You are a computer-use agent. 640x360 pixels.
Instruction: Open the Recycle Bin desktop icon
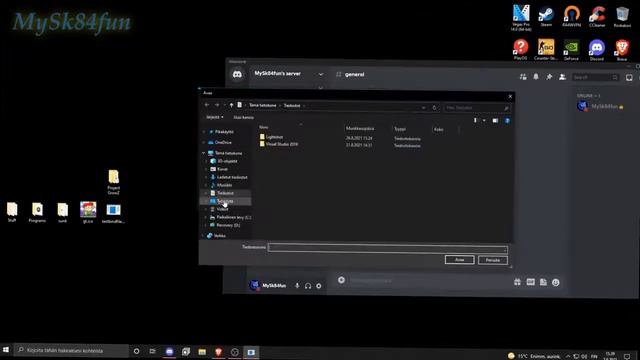click(x=622, y=16)
